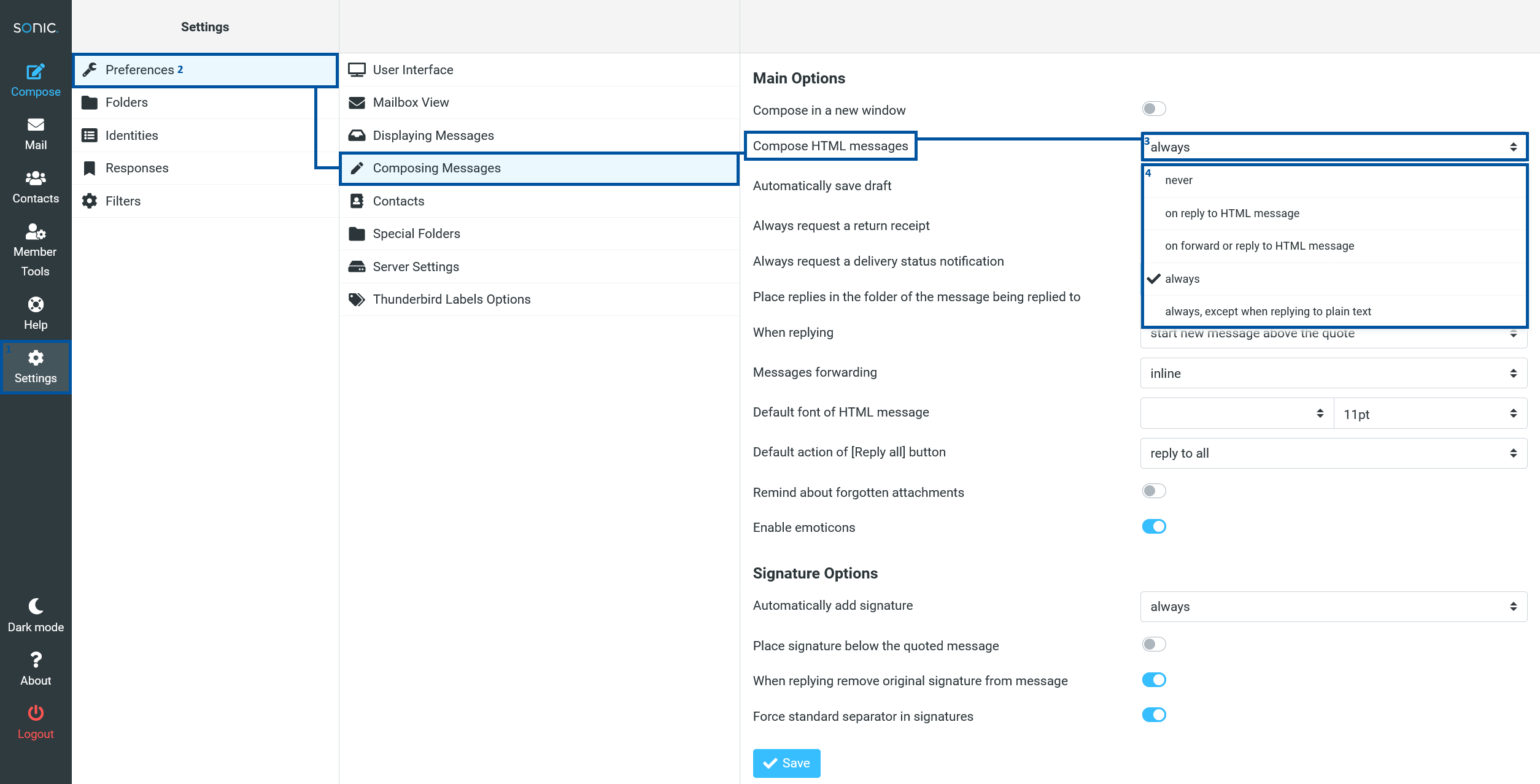Click the Server Settings drive icon
This screenshot has height=784, width=1540.
click(x=357, y=267)
